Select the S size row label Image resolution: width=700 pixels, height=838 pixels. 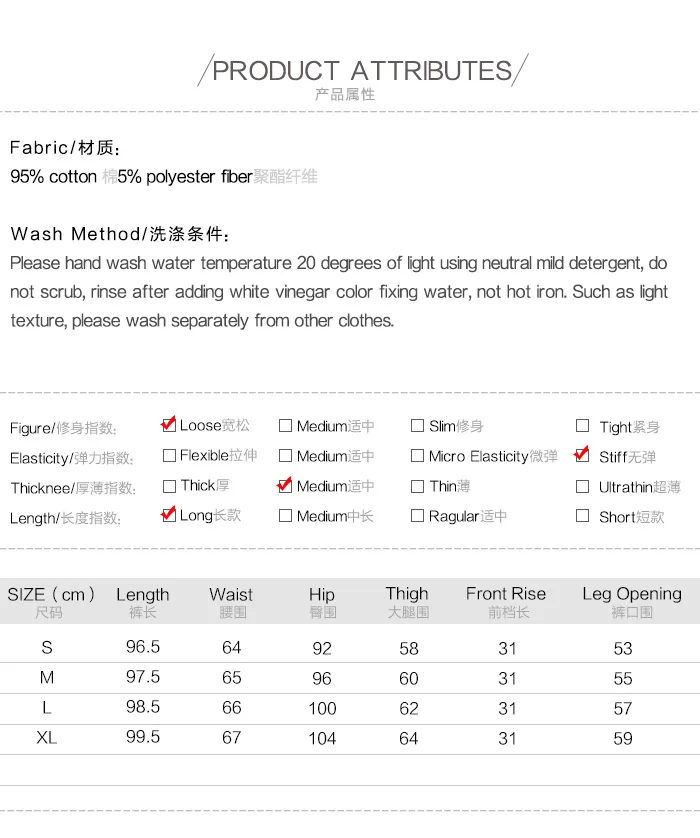pyautogui.click(x=47, y=648)
